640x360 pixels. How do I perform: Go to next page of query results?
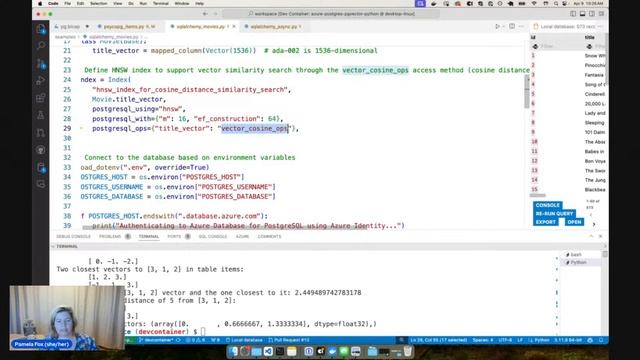coord(594,224)
